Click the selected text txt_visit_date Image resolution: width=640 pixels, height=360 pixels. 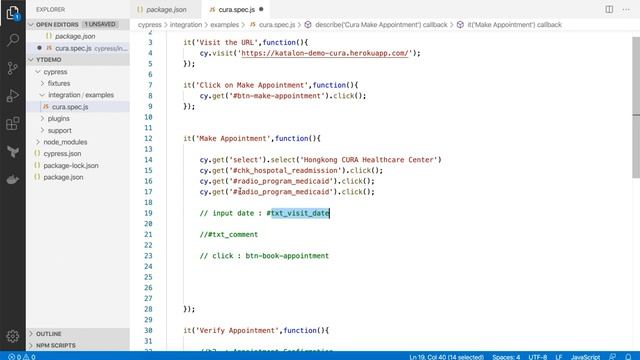(x=300, y=213)
